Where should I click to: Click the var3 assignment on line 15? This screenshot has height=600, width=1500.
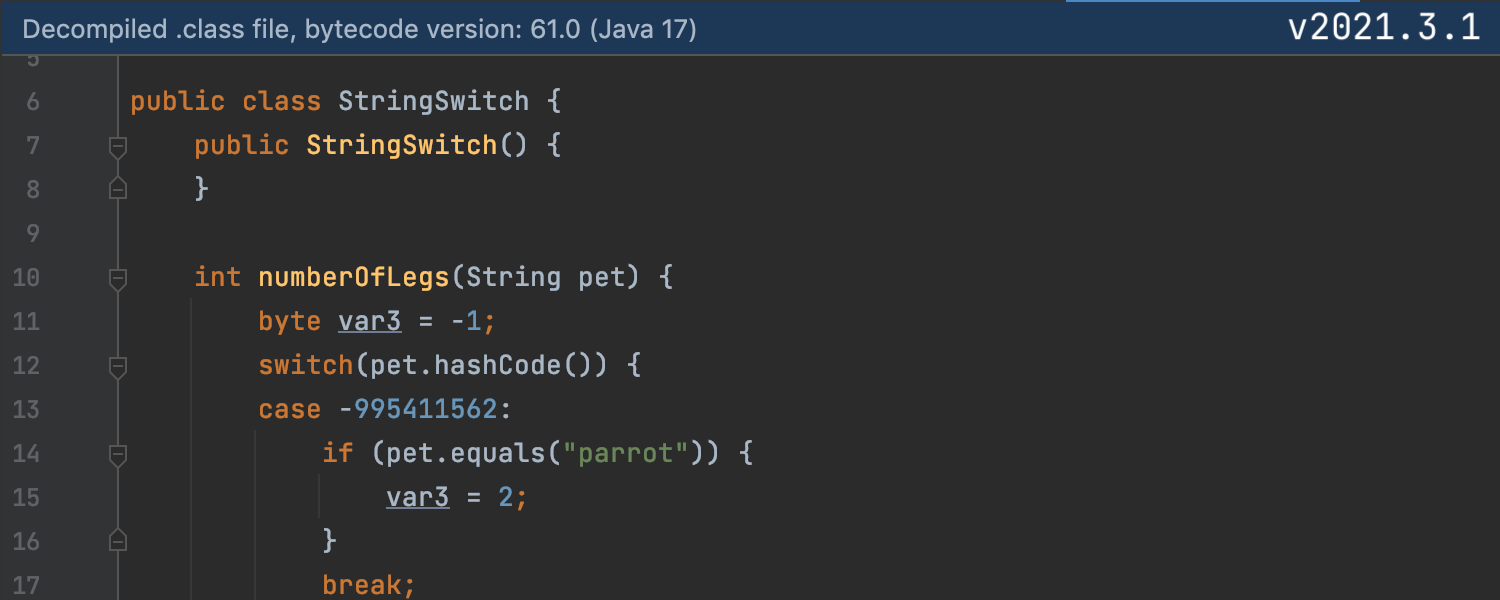[417, 497]
